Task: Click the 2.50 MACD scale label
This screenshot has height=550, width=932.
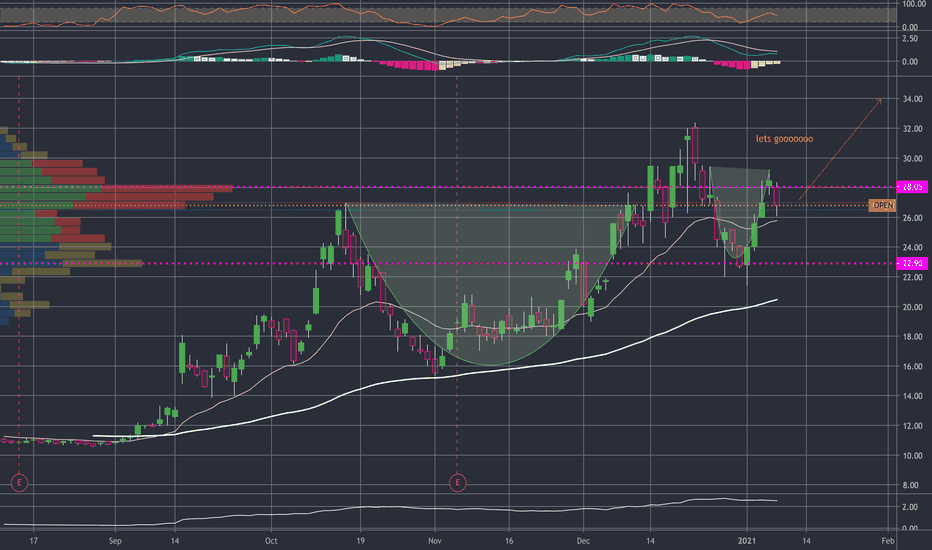Action: point(910,39)
